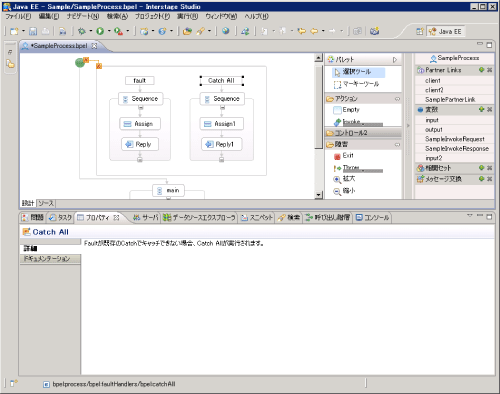
Task: Click the folder icon in left side bar
Action: click(10, 64)
